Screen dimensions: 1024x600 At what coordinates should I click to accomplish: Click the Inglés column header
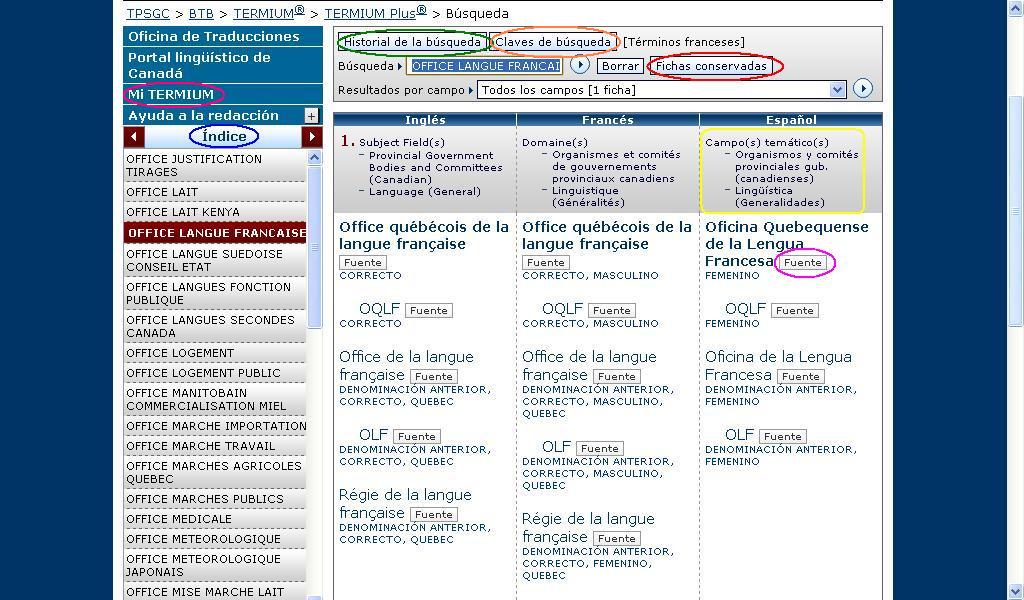425,120
